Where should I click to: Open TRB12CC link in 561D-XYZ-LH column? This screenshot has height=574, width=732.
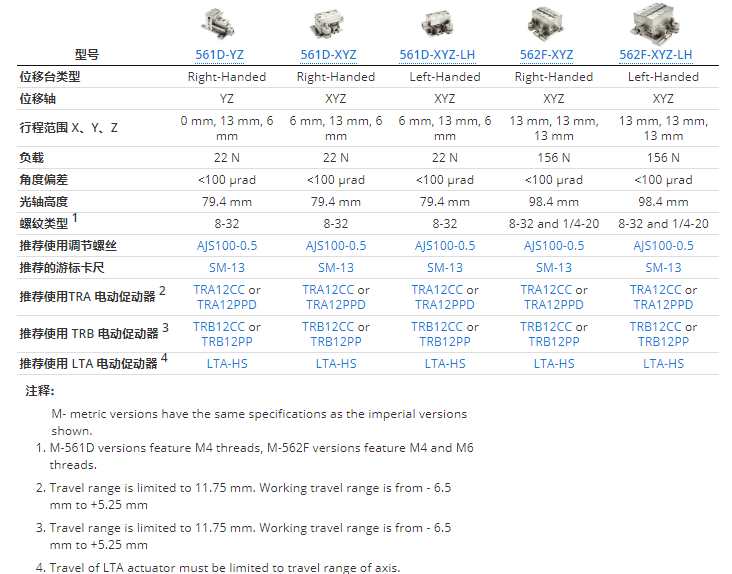(437, 327)
